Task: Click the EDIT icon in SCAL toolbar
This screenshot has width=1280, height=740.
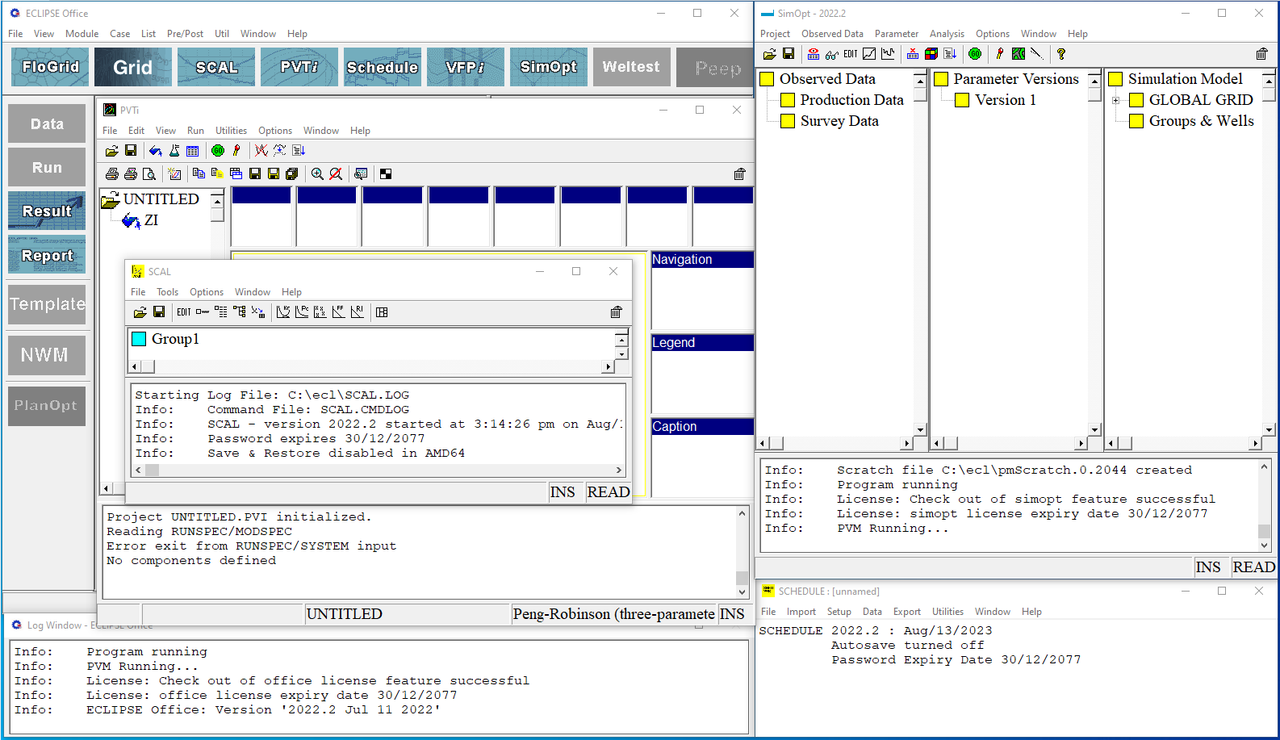Action: (184, 312)
